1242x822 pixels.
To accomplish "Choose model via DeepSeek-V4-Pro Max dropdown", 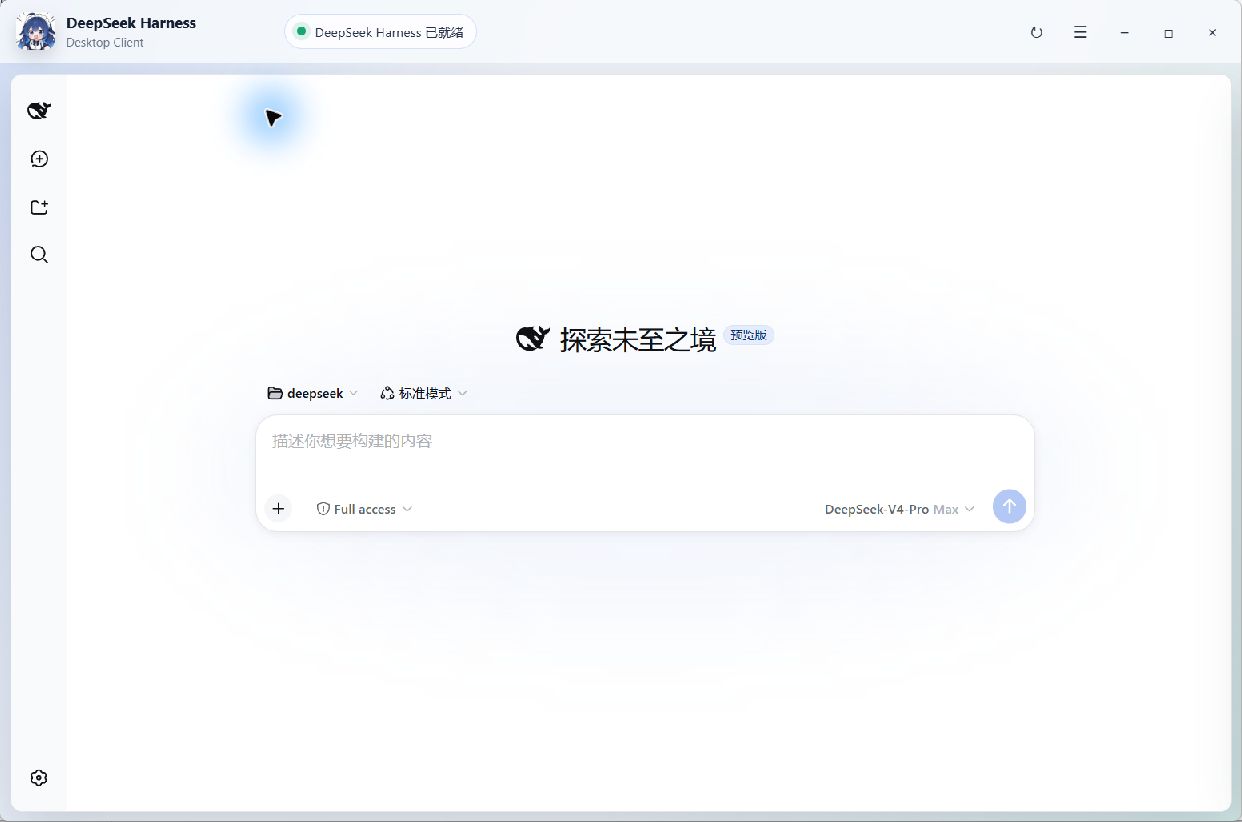I will [x=899, y=509].
